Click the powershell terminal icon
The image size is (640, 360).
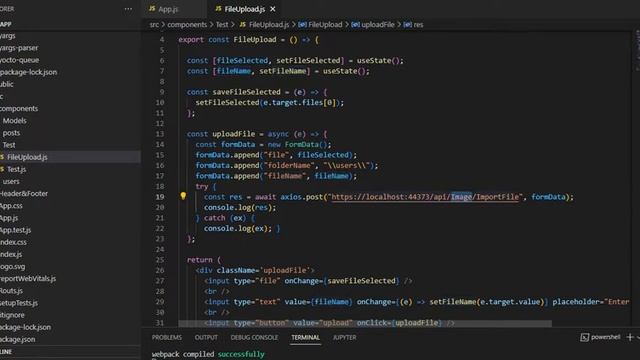[x=584, y=337]
